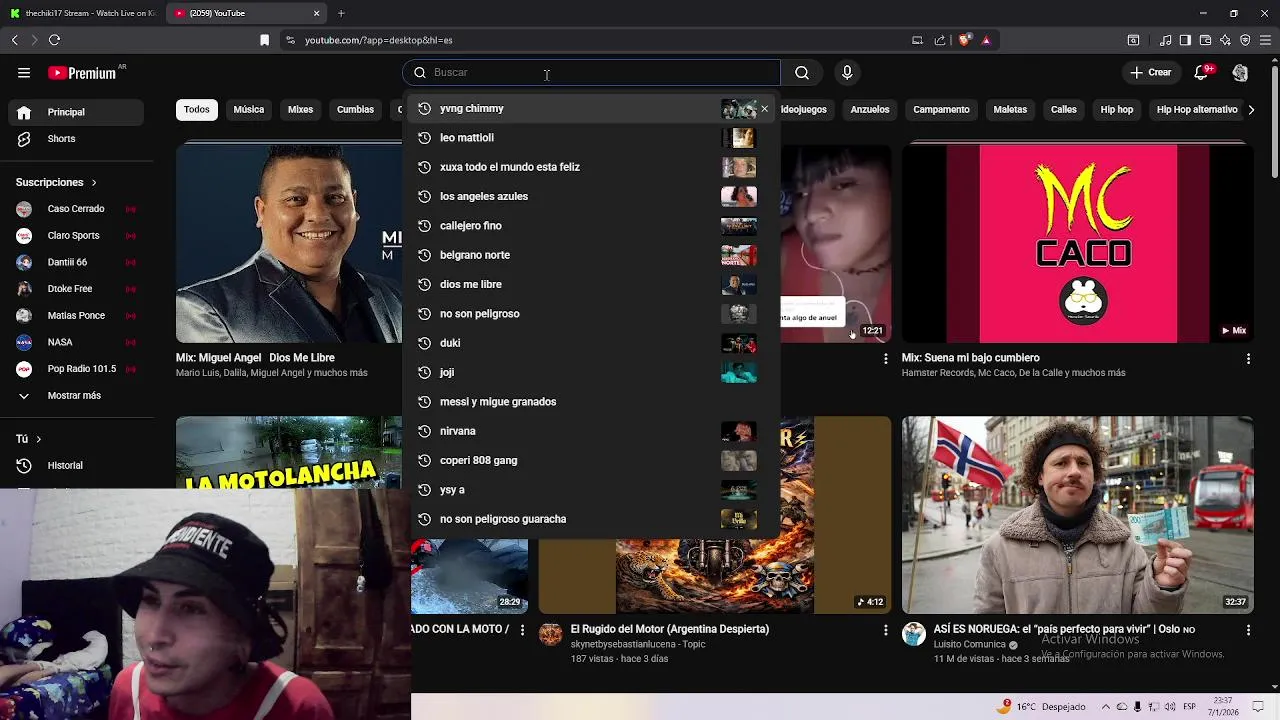This screenshot has width=1280, height=720.
Task: Open the Miguel Angel mix thumbnail
Action: point(289,243)
